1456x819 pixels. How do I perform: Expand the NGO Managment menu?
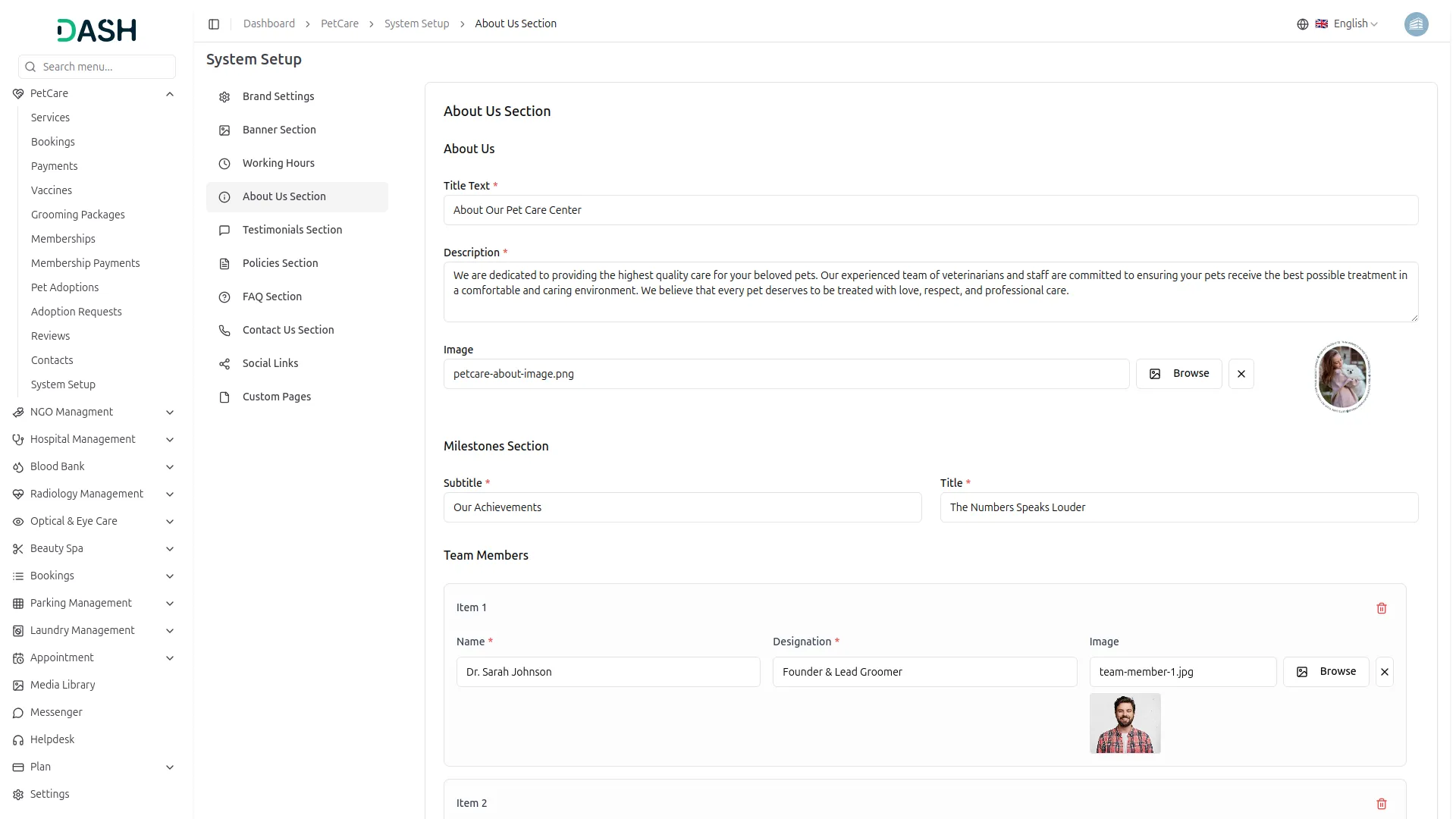[170, 413]
